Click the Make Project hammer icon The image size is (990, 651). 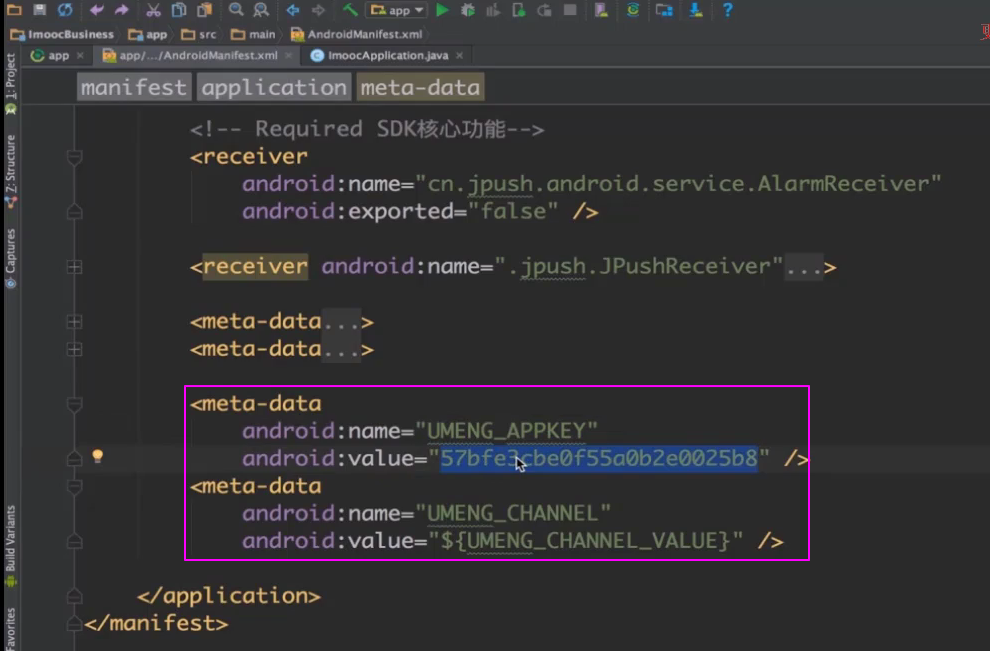coord(349,10)
